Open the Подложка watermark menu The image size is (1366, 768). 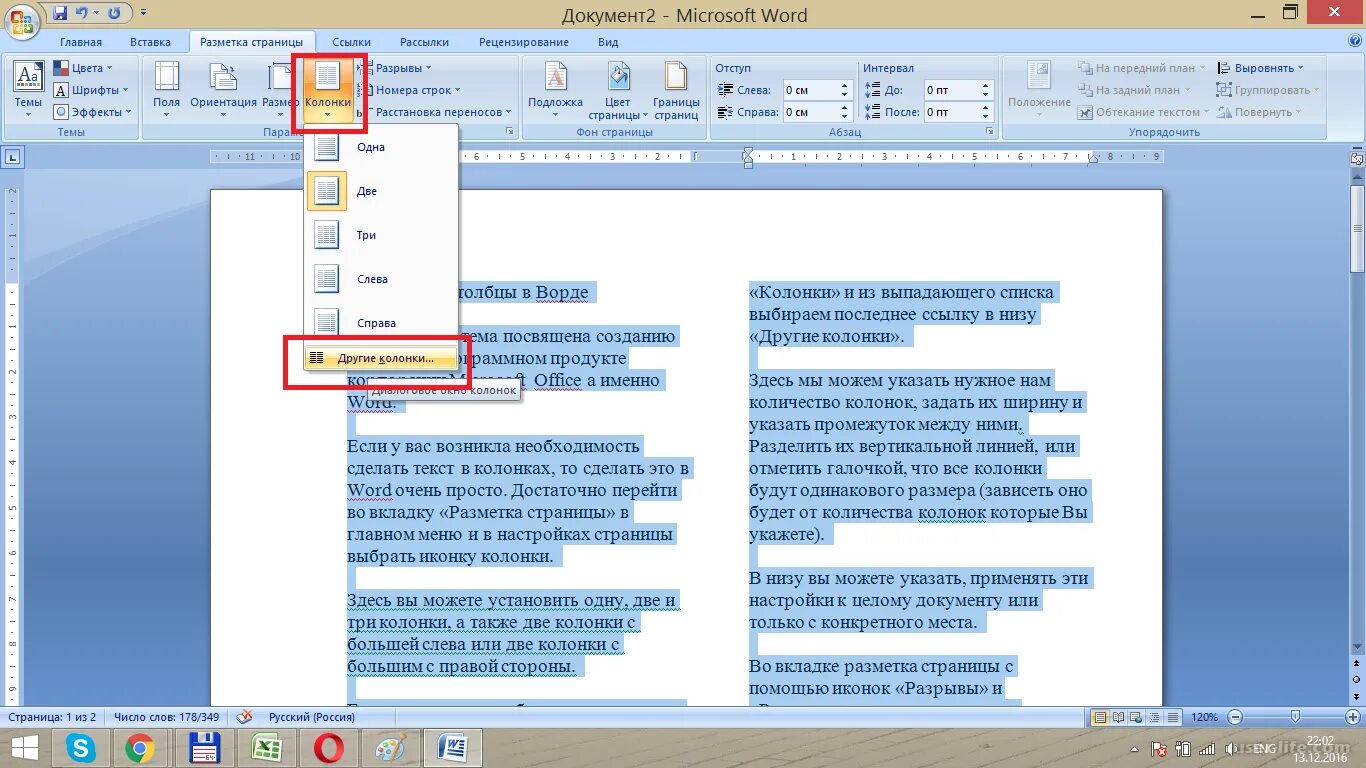click(x=555, y=89)
